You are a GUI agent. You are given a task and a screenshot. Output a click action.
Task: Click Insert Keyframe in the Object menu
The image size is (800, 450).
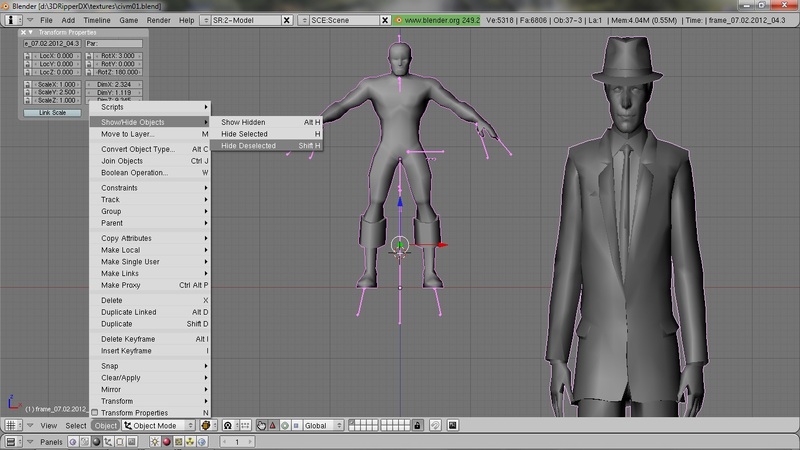point(151,351)
